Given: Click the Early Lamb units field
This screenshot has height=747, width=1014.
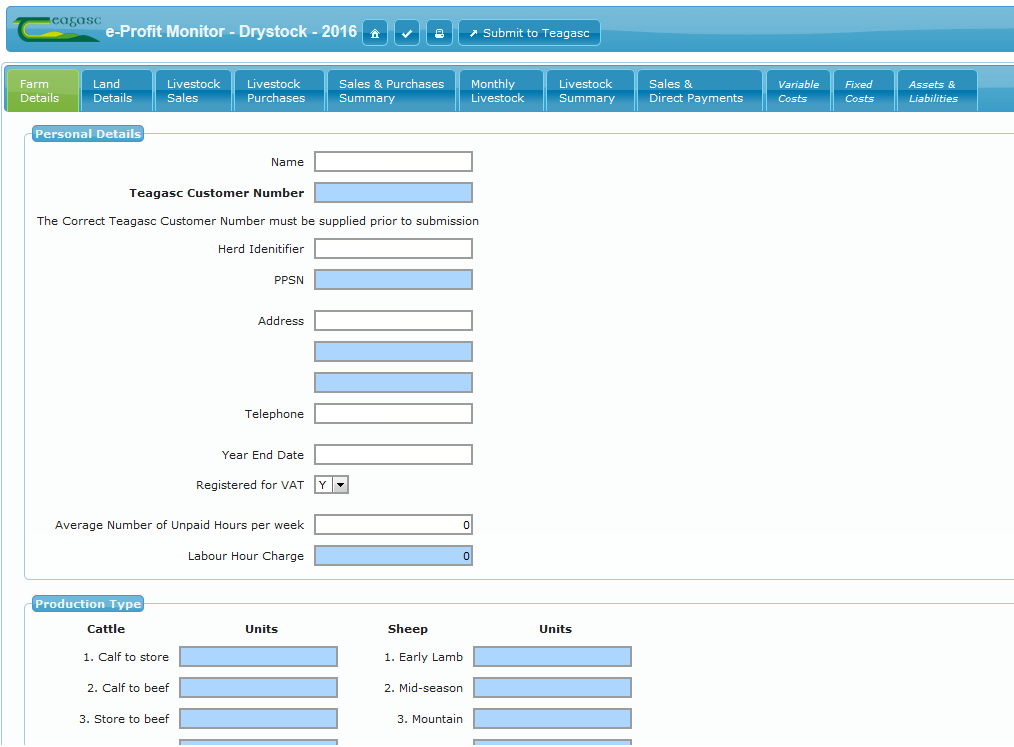Looking at the screenshot, I should tap(552, 657).
